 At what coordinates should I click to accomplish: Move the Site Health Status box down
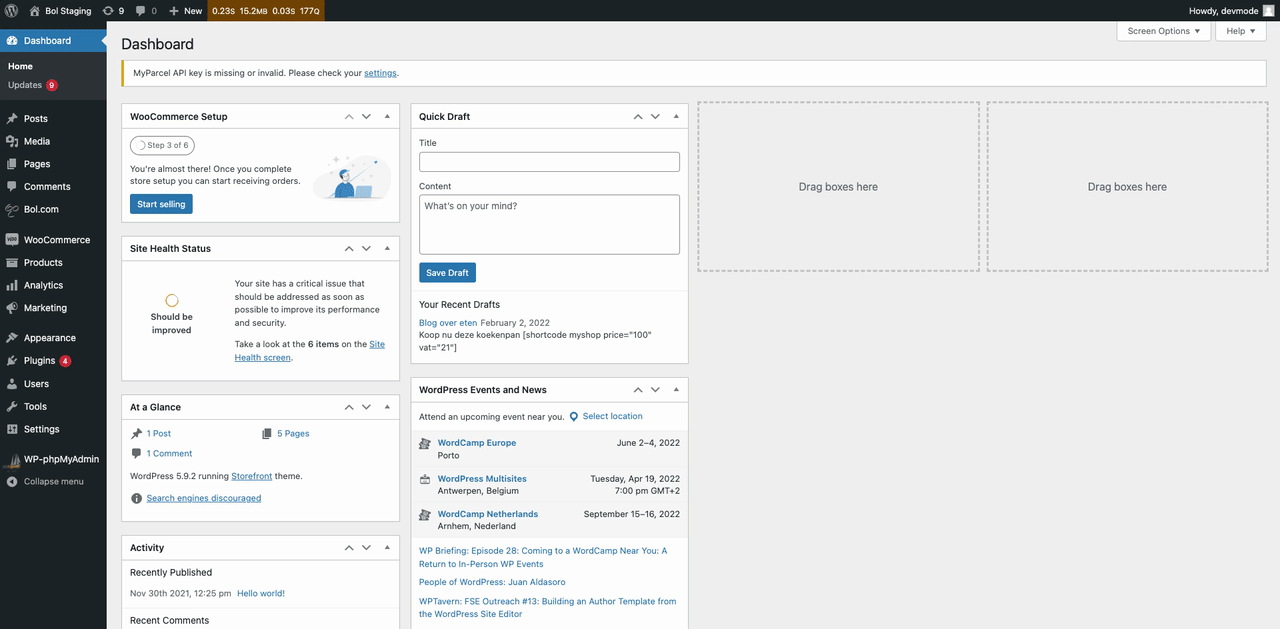[x=366, y=248]
